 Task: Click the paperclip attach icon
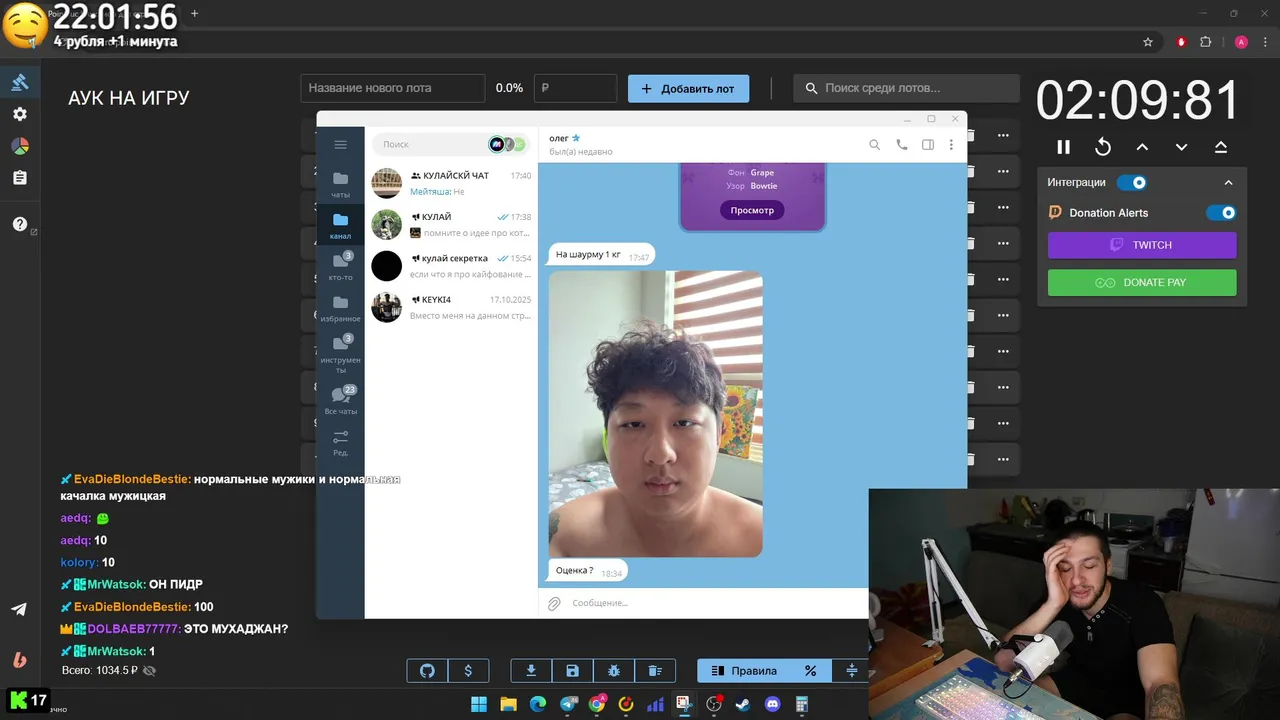click(x=554, y=603)
